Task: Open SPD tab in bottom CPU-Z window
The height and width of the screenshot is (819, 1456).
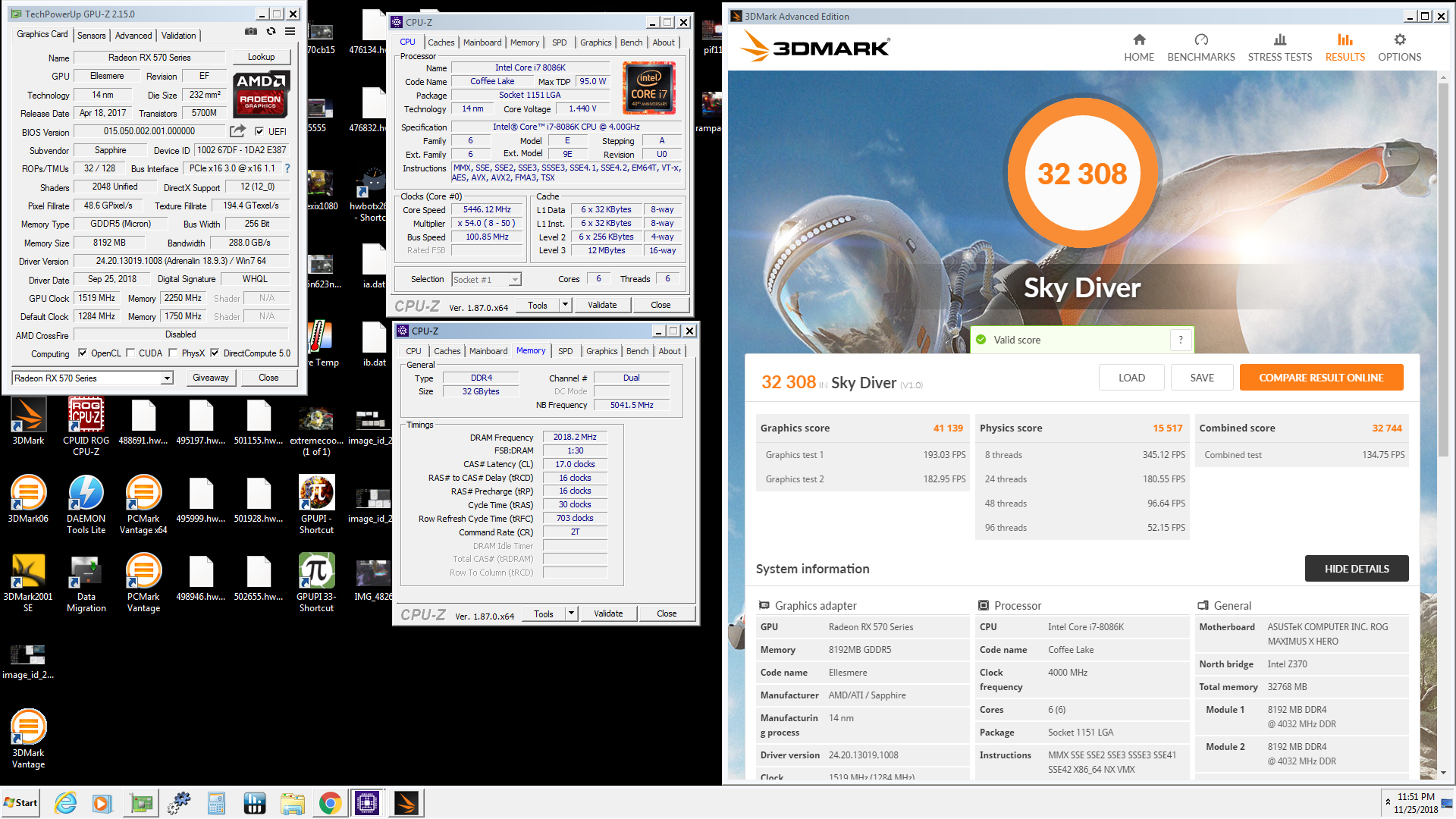Action: pos(566,351)
